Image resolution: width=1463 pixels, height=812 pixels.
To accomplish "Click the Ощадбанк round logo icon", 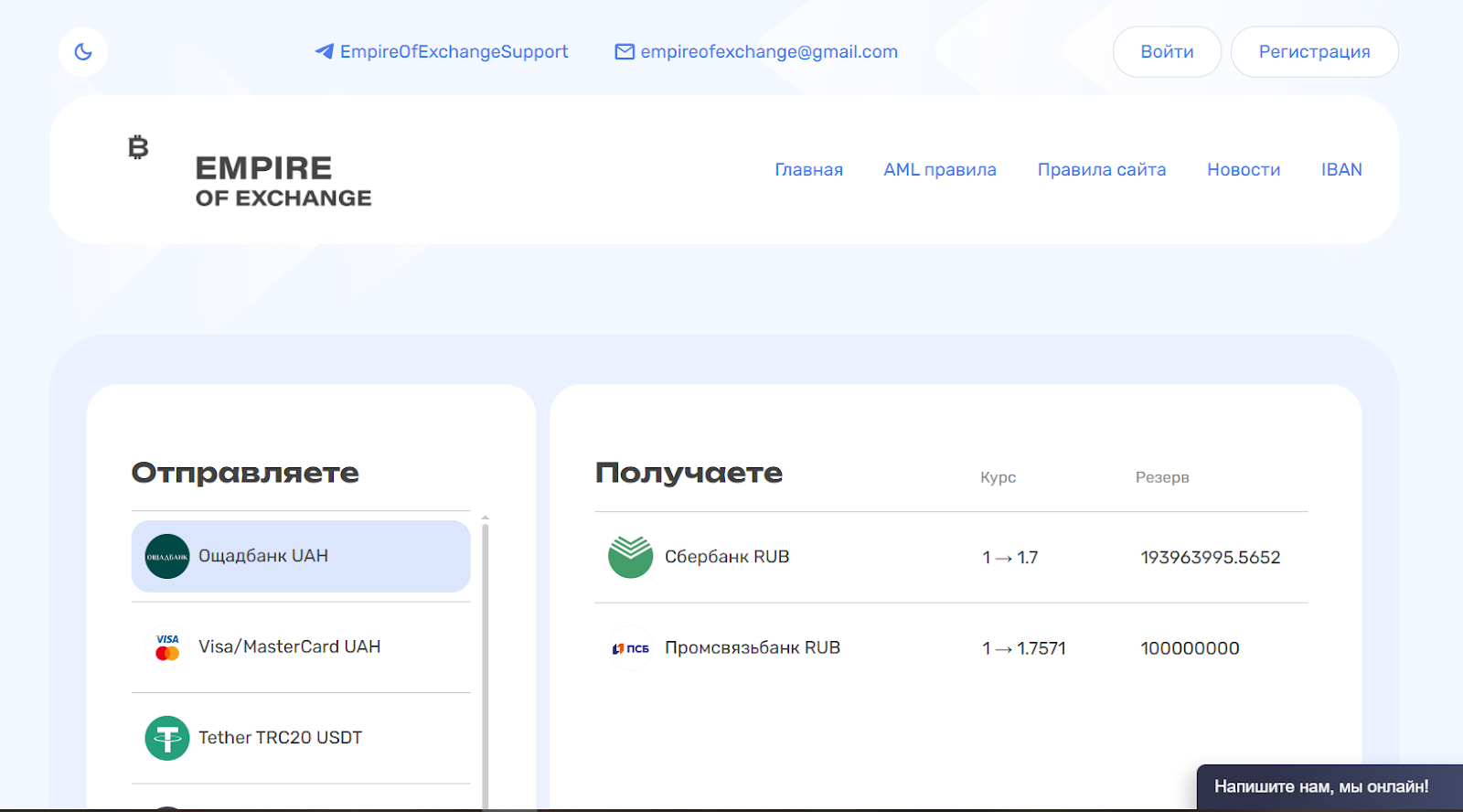I will (x=167, y=556).
